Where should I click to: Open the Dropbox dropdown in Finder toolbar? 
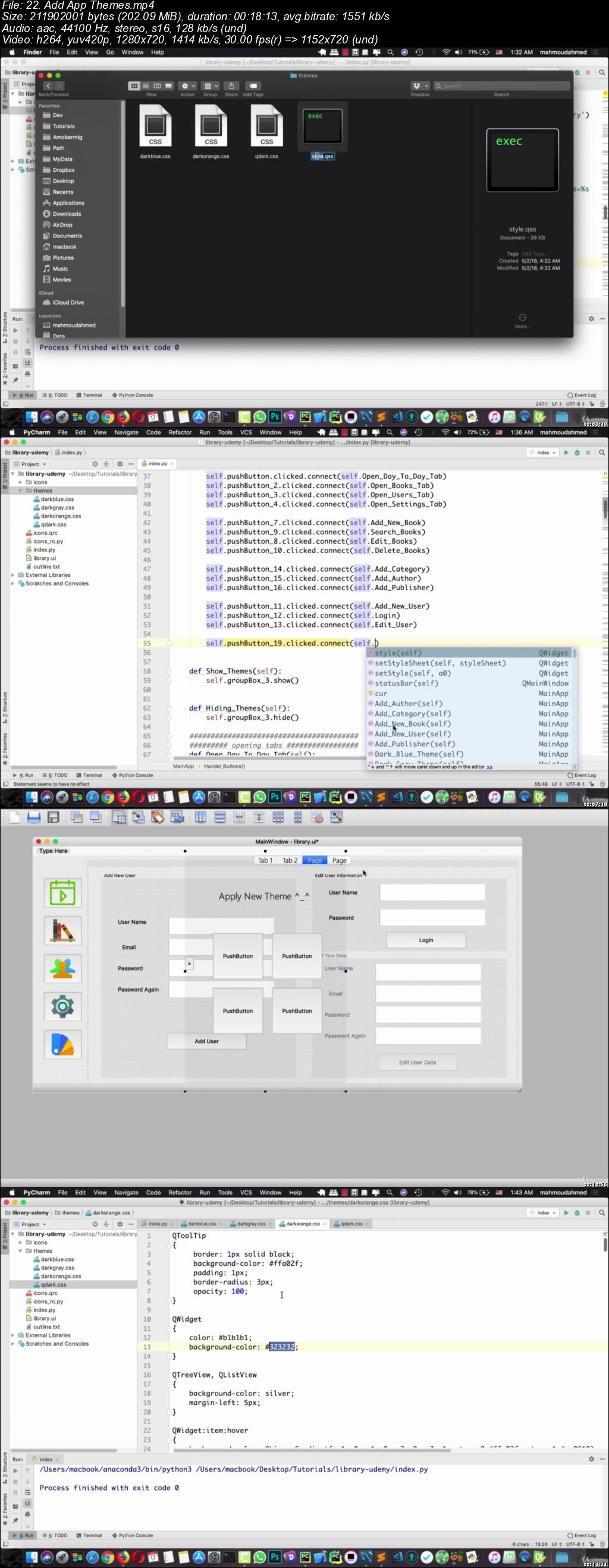click(420, 86)
